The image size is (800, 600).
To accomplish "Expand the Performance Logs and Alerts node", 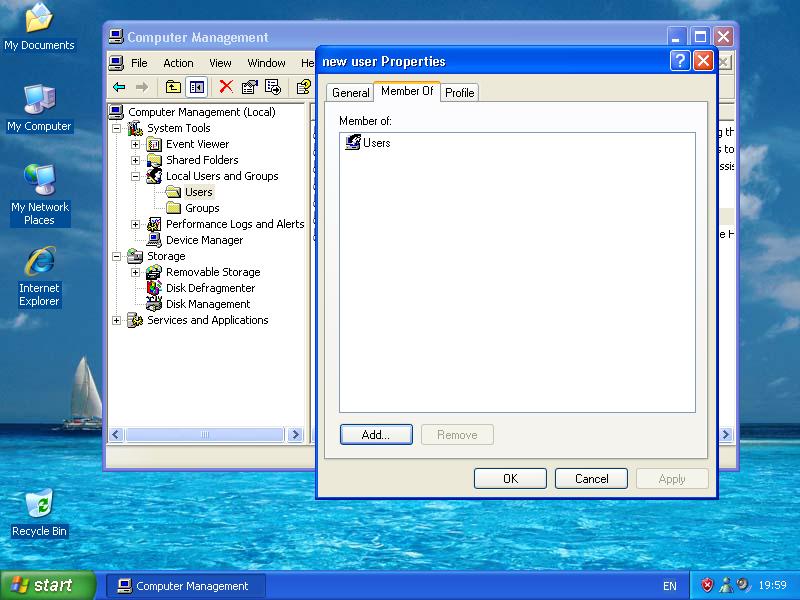I will click(x=135, y=224).
